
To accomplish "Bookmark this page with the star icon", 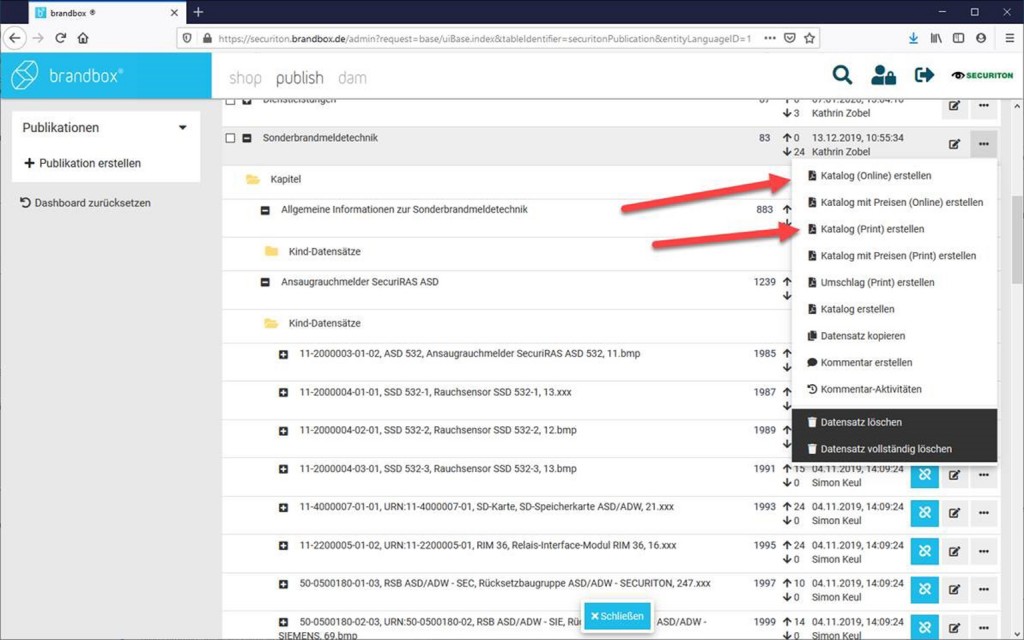I will pos(810,38).
